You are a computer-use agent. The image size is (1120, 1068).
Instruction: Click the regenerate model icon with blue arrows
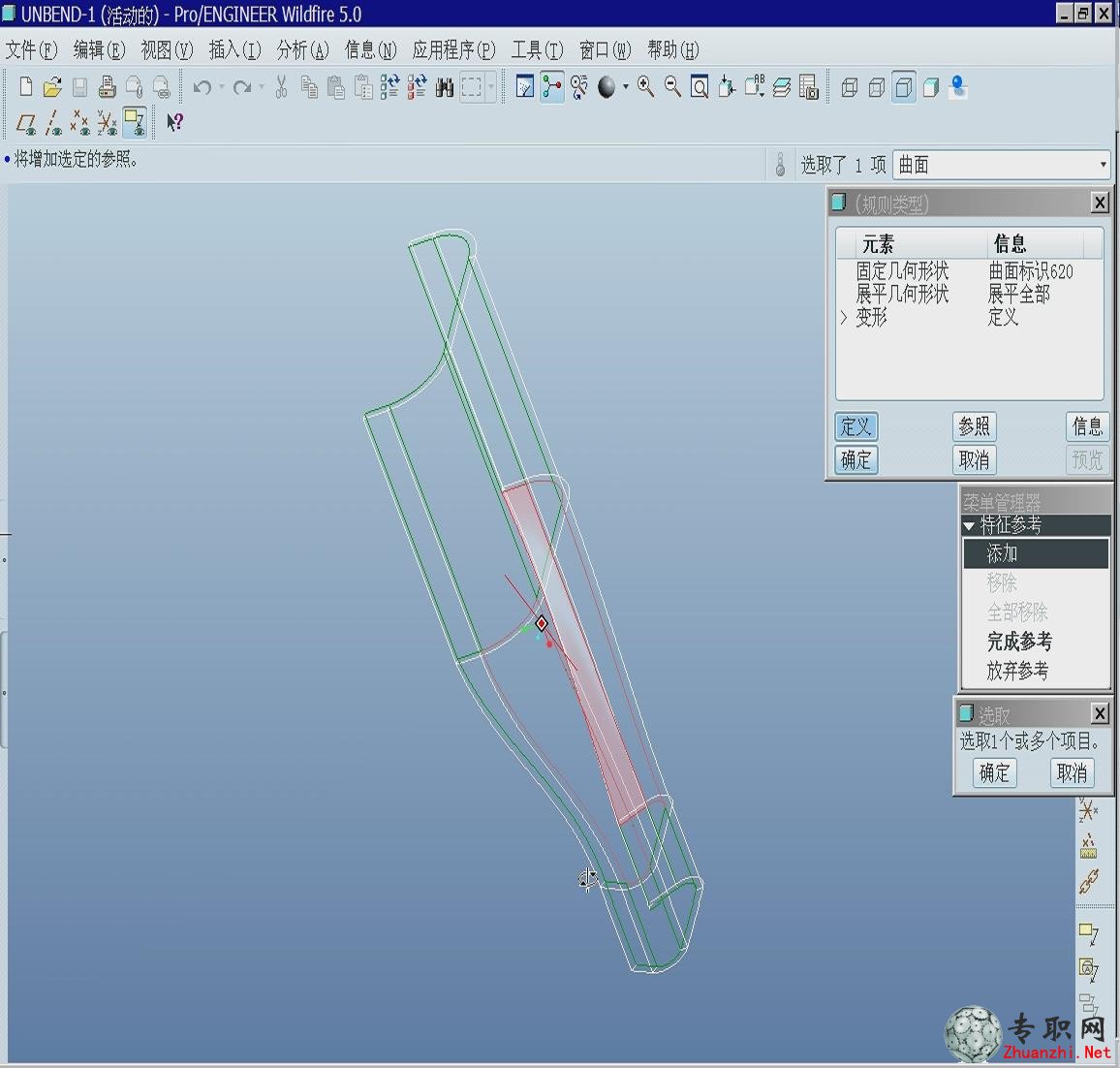point(390,87)
